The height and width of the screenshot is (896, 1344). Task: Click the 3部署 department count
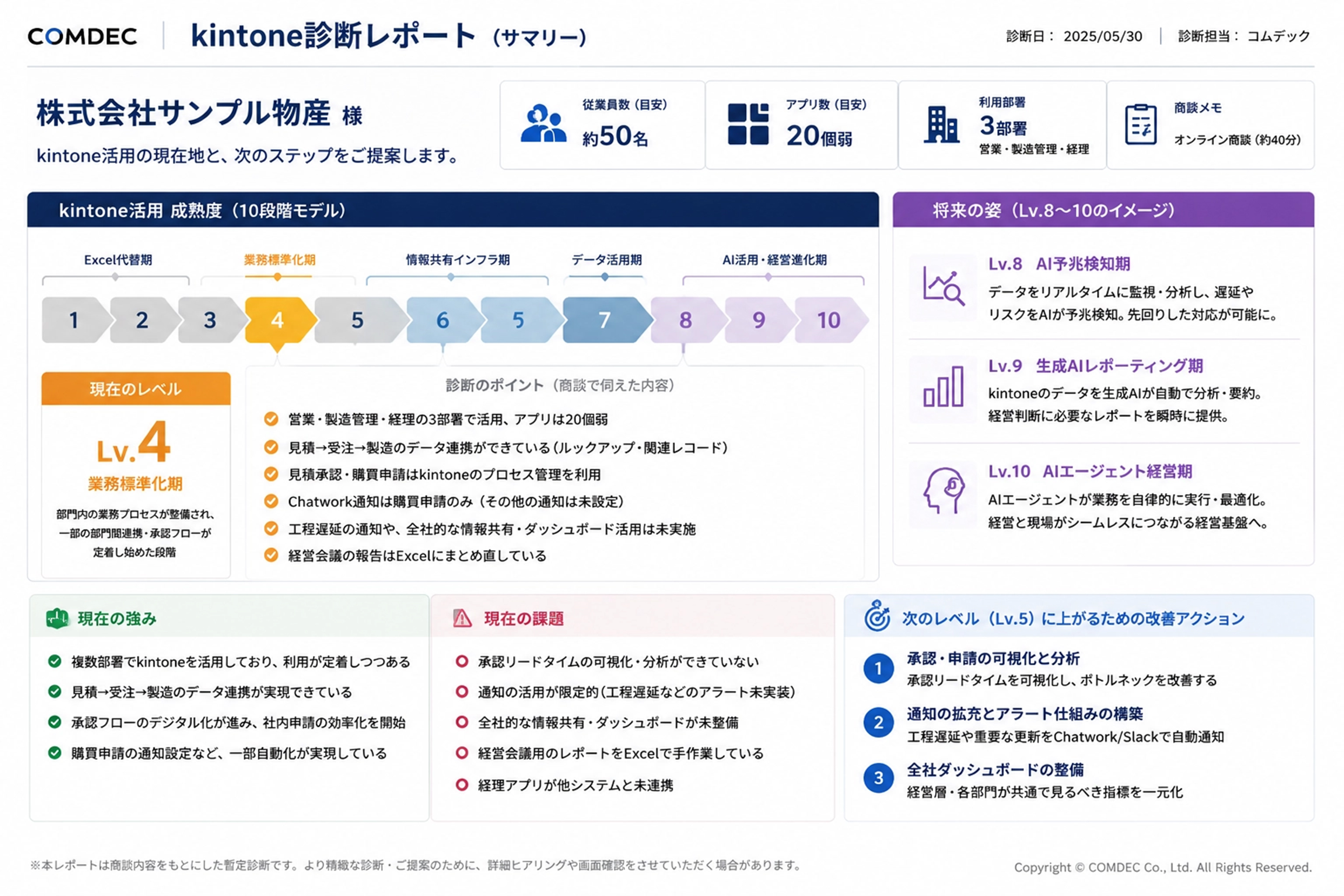(1003, 126)
